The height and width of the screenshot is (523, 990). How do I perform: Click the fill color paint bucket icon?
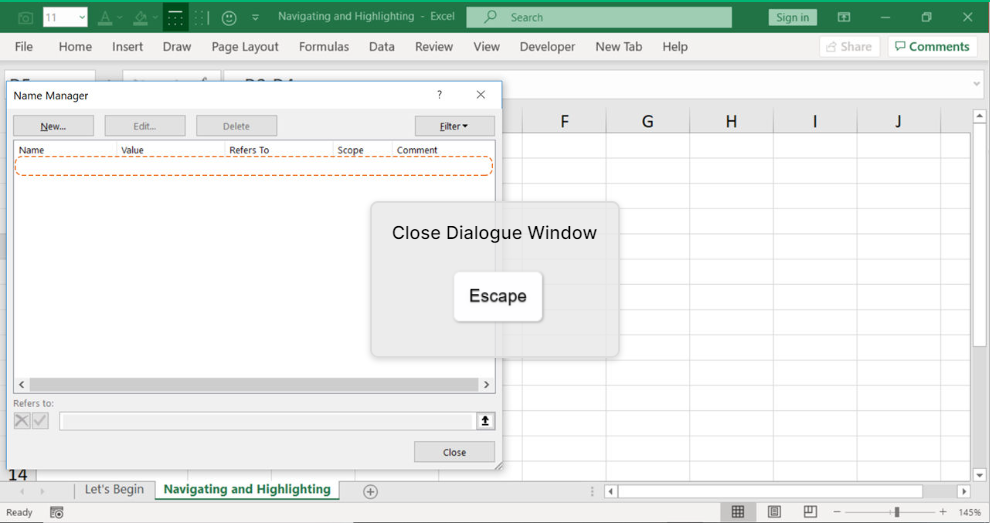point(141,17)
